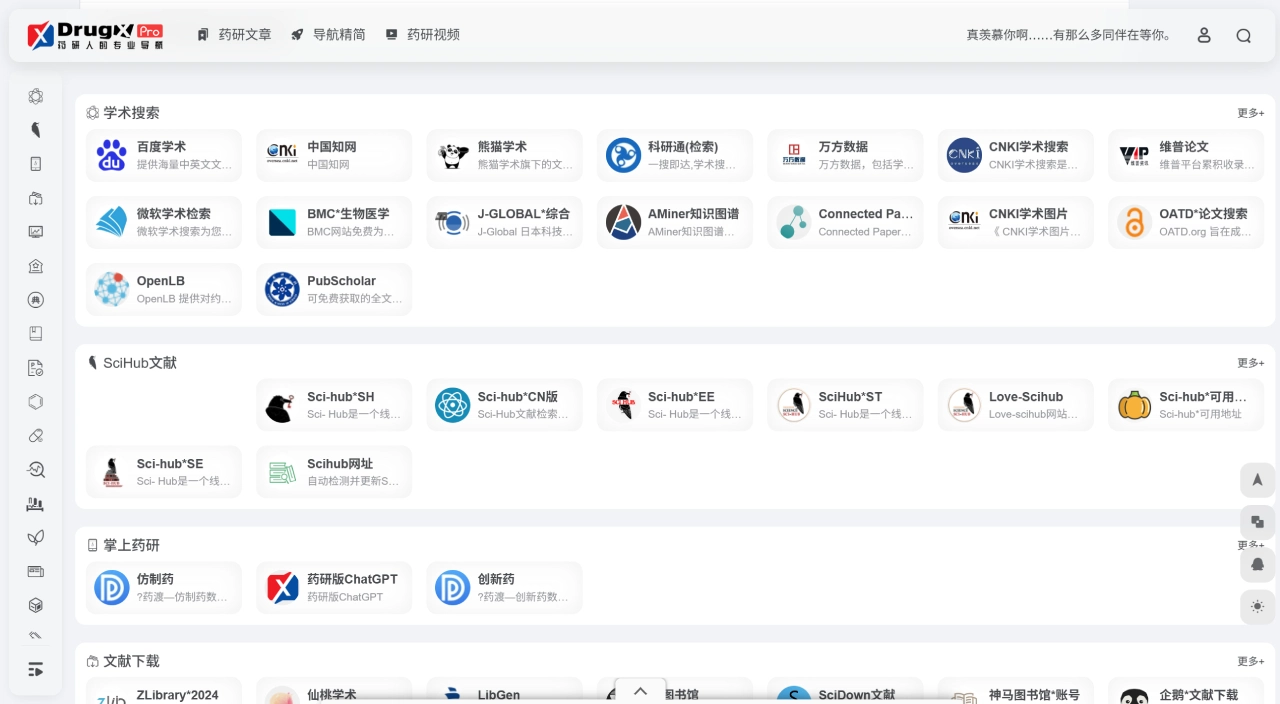Screen dimensions: 1280x704
Task: Click the floating QQ penguin button
Action: click(1257, 564)
